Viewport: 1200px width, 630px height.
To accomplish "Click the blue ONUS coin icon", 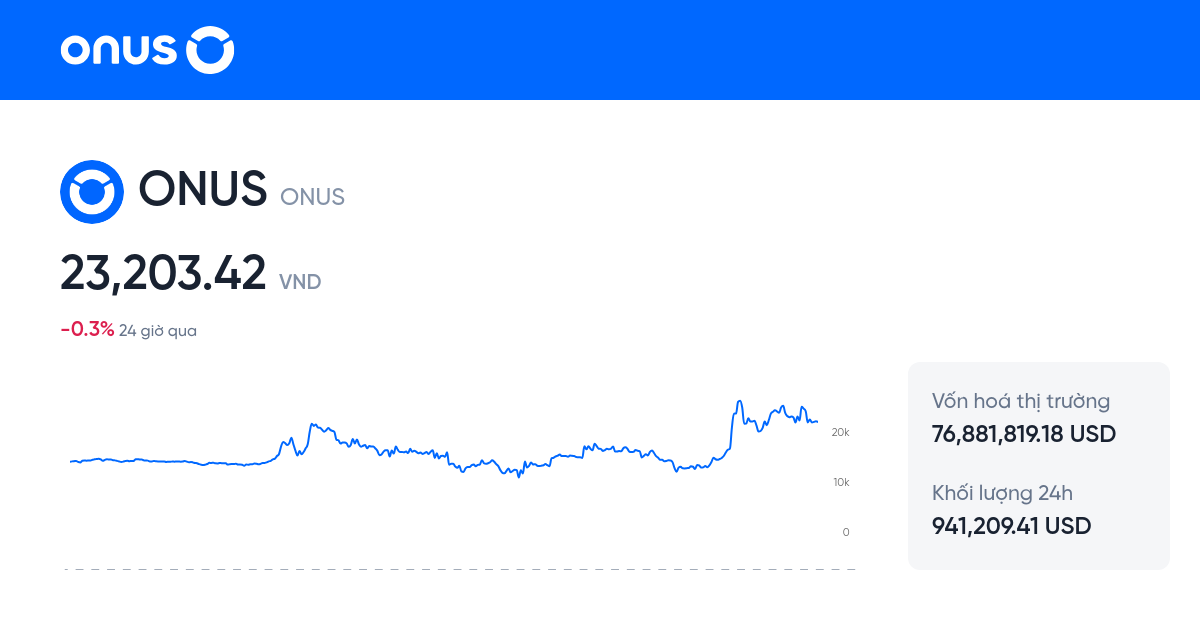I will coord(92,191).
